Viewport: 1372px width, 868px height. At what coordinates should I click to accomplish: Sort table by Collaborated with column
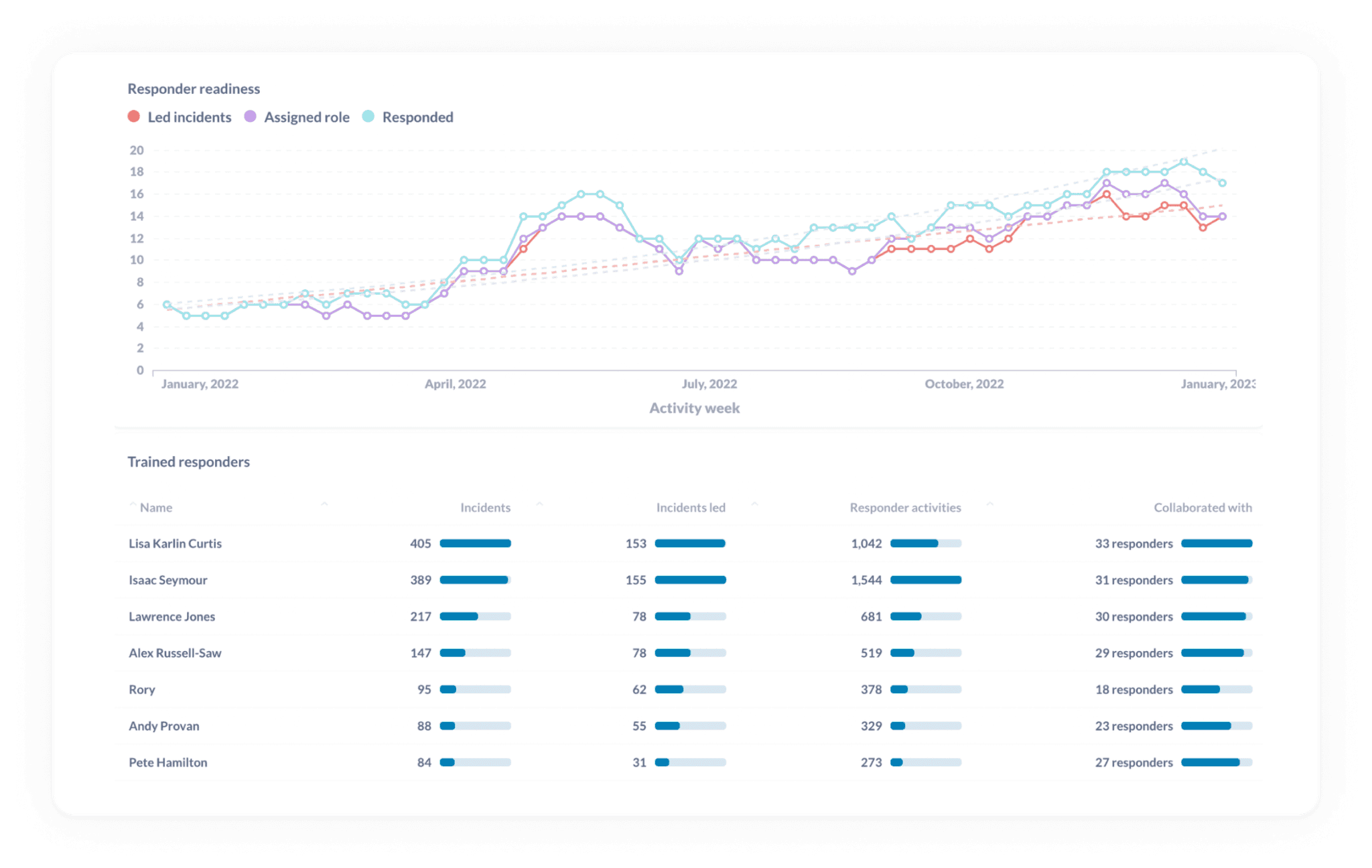[x=1203, y=508]
